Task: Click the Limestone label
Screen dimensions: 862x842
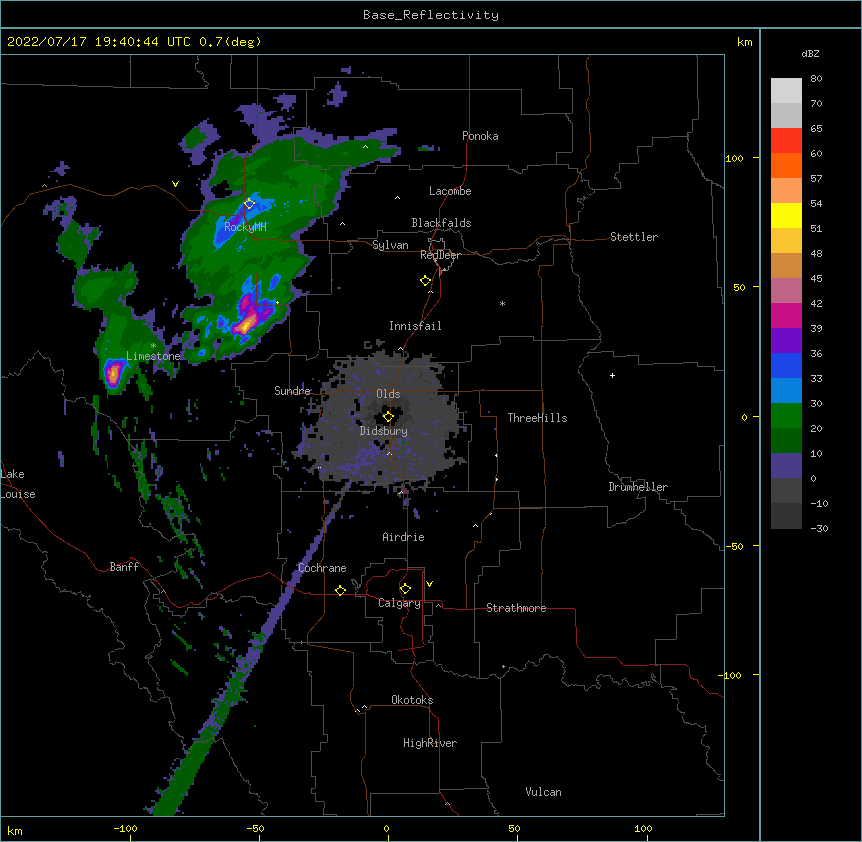Action: pos(153,356)
